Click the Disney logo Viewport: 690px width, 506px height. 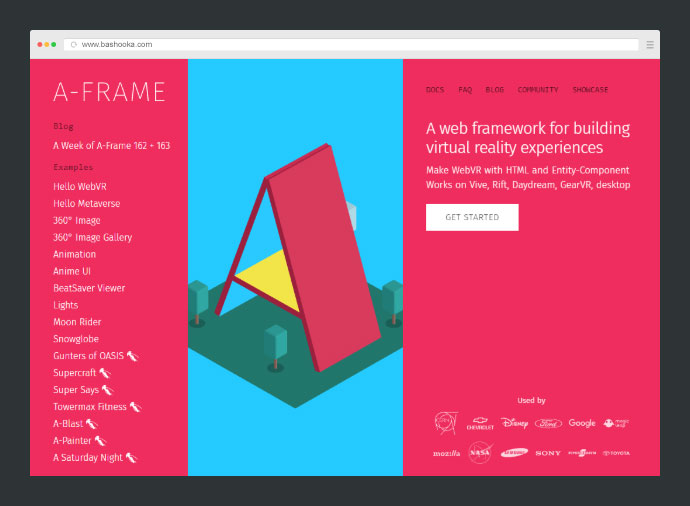(x=514, y=423)
